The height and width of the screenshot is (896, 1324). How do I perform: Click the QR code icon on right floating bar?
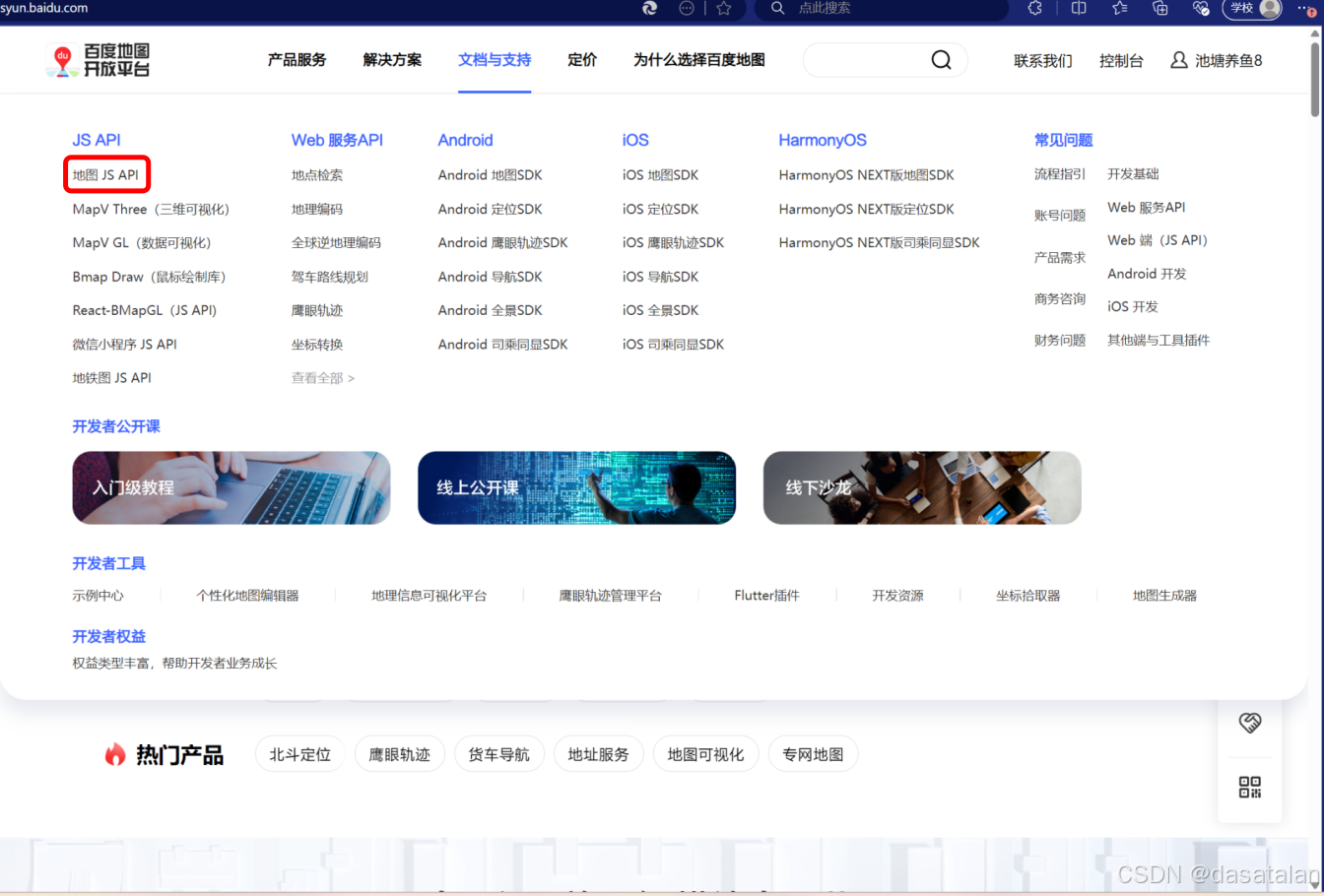pos(1250,787)
